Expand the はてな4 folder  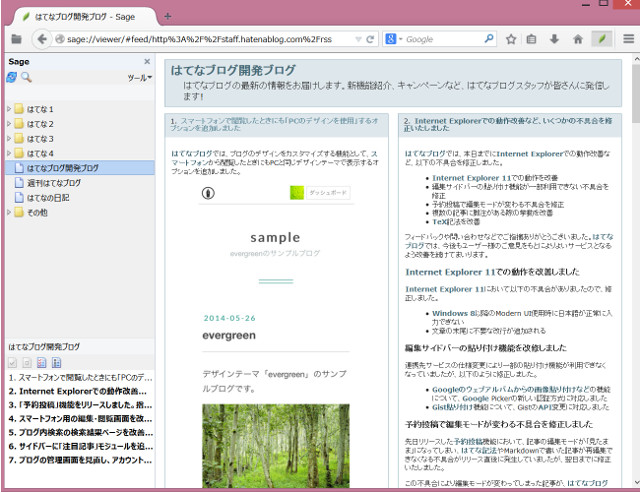click(9, 154)
